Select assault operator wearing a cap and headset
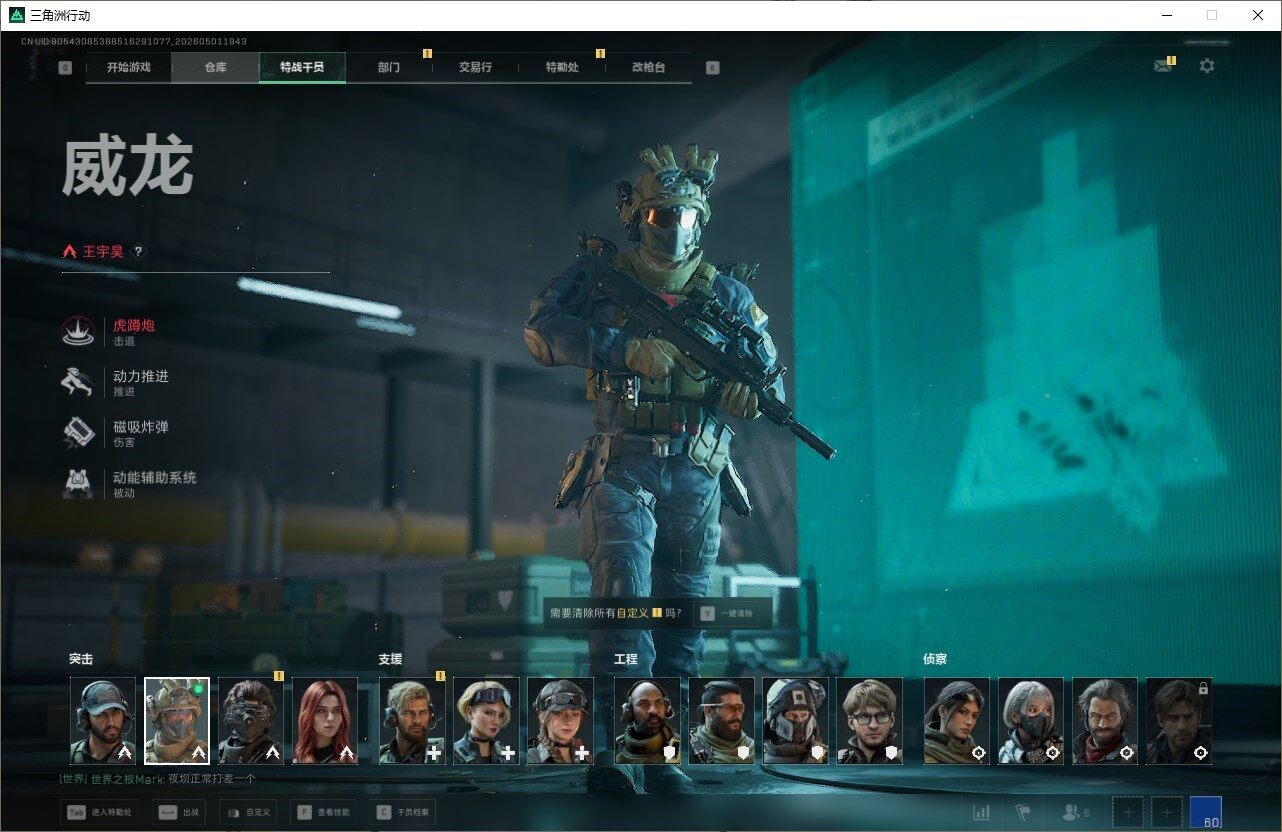This screenshot has width=1282, height=832. click(x=103, y=721)
